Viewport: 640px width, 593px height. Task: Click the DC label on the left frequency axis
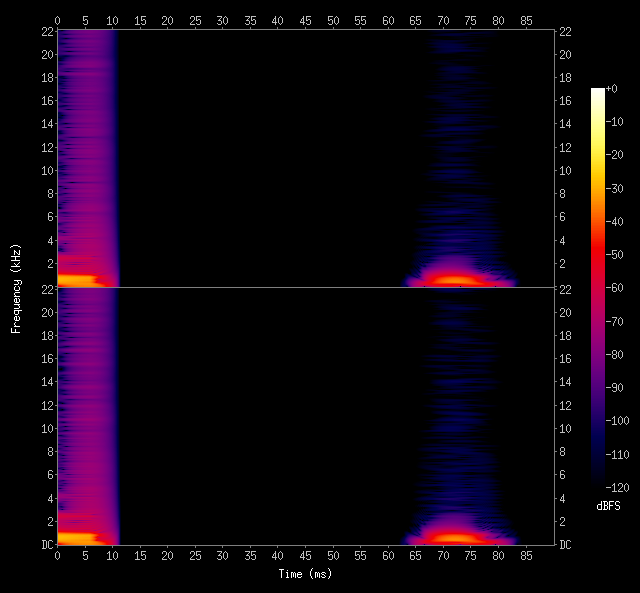point(46,545)
